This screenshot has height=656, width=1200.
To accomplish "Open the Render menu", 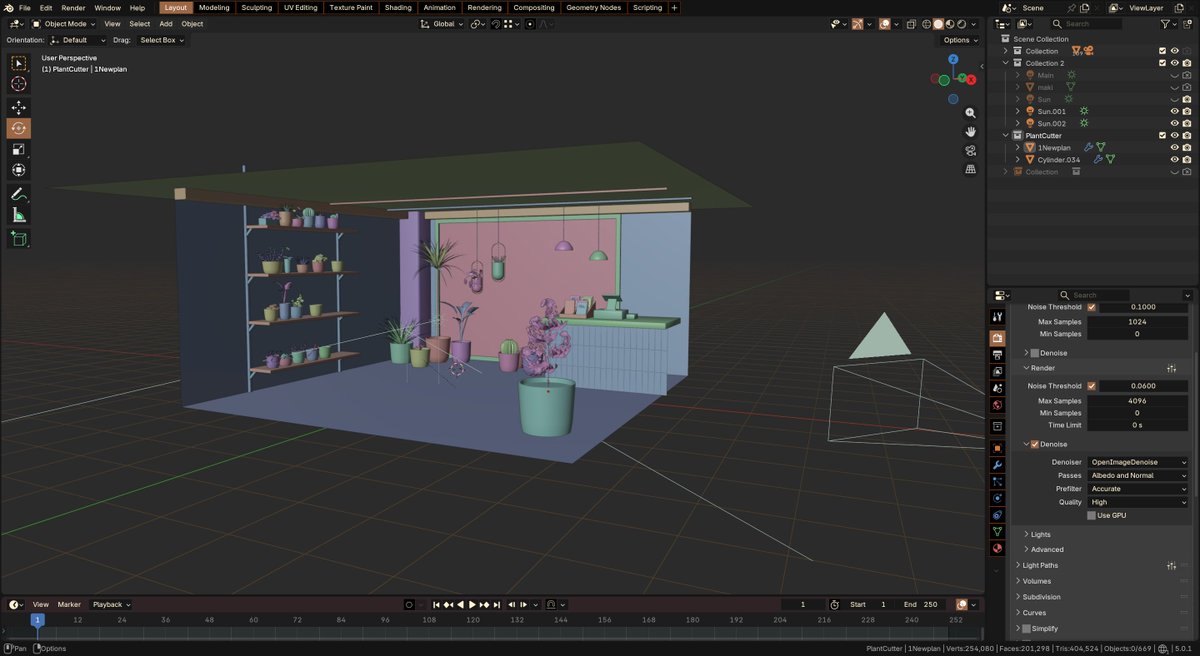I will point(73,7).
